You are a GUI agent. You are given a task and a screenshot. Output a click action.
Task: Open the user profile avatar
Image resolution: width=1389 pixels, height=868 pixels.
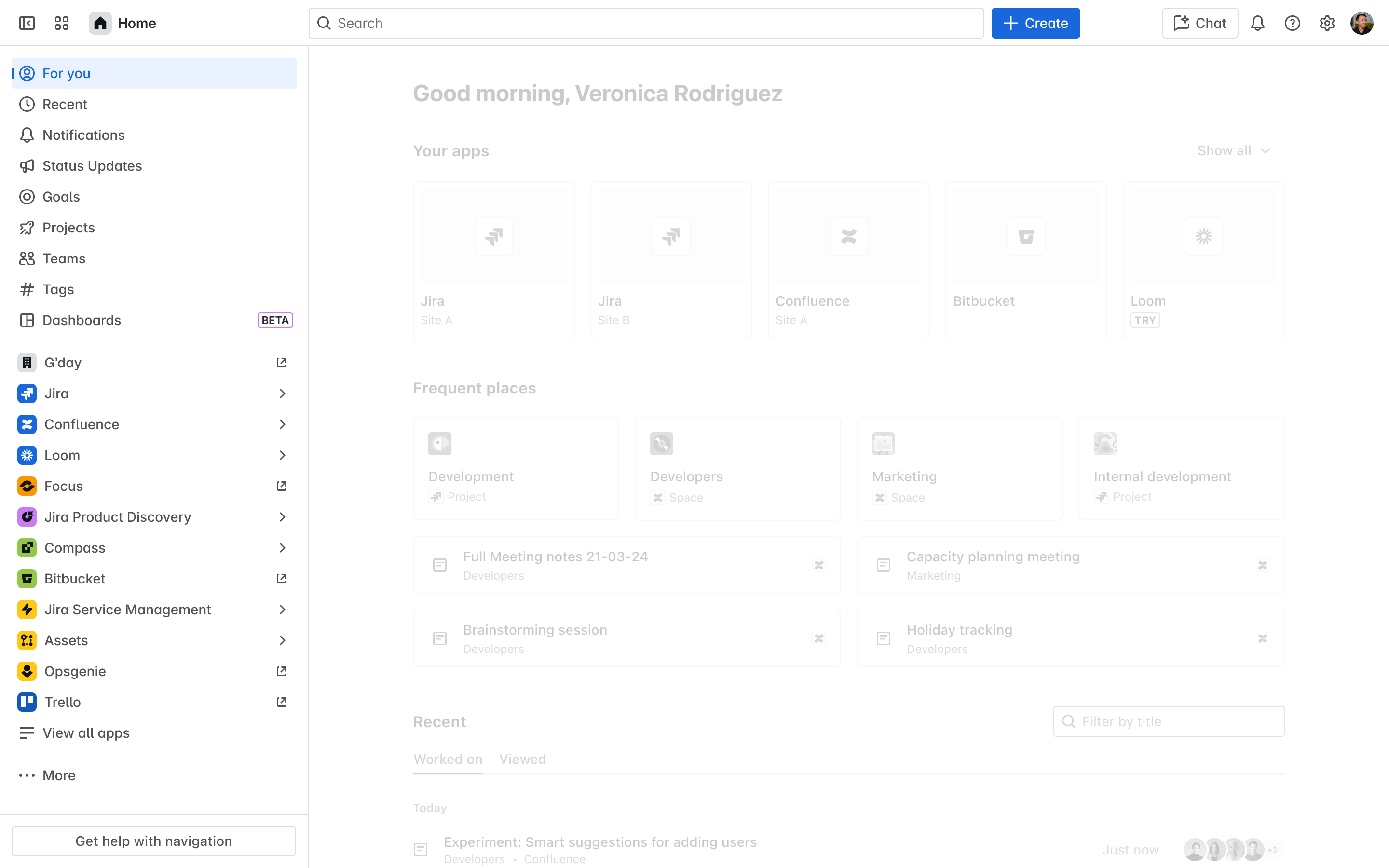1362,23
